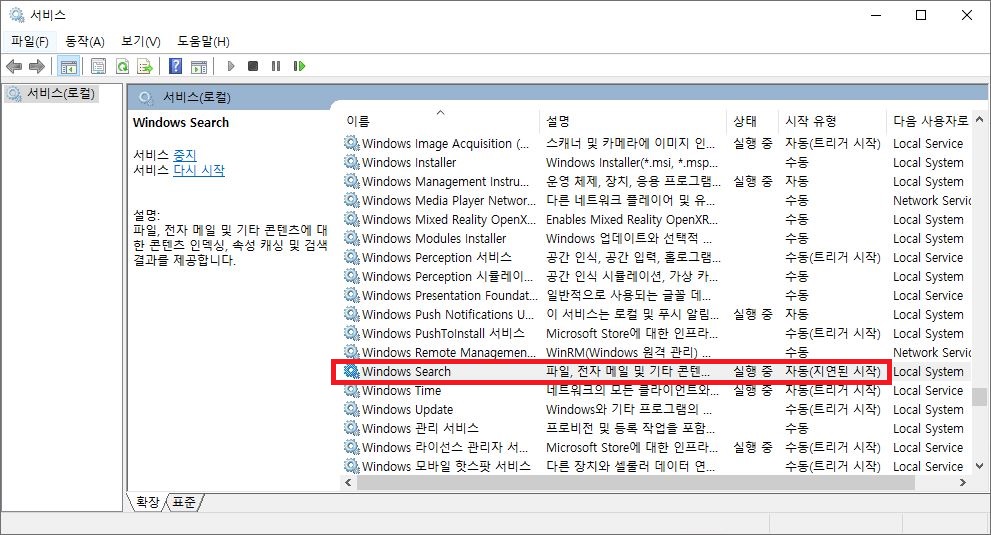
Task: Select the Windows Perception 서비스 name
Action: [x=437, y=257]
